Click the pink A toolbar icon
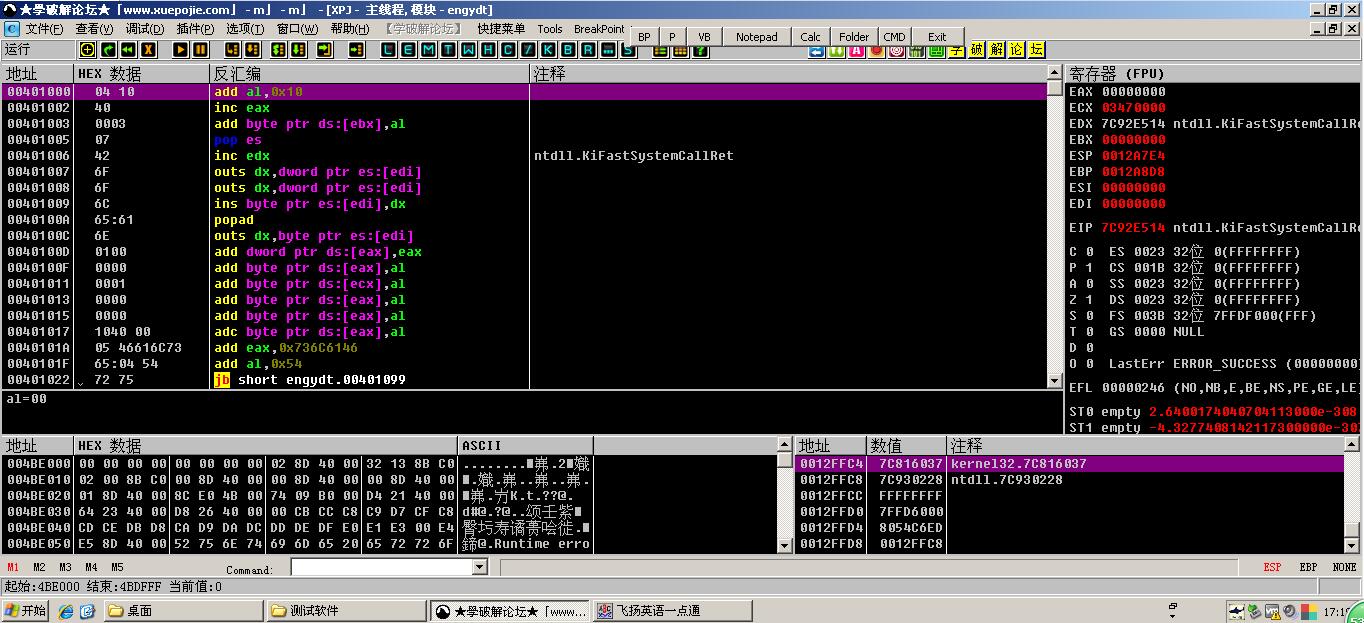The image size is (1364, 623). click(x=856, y=50)
